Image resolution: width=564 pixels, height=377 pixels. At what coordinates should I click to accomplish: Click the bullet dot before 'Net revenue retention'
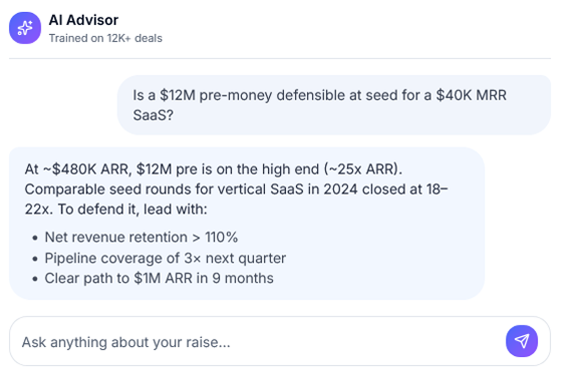coord(35,238)
